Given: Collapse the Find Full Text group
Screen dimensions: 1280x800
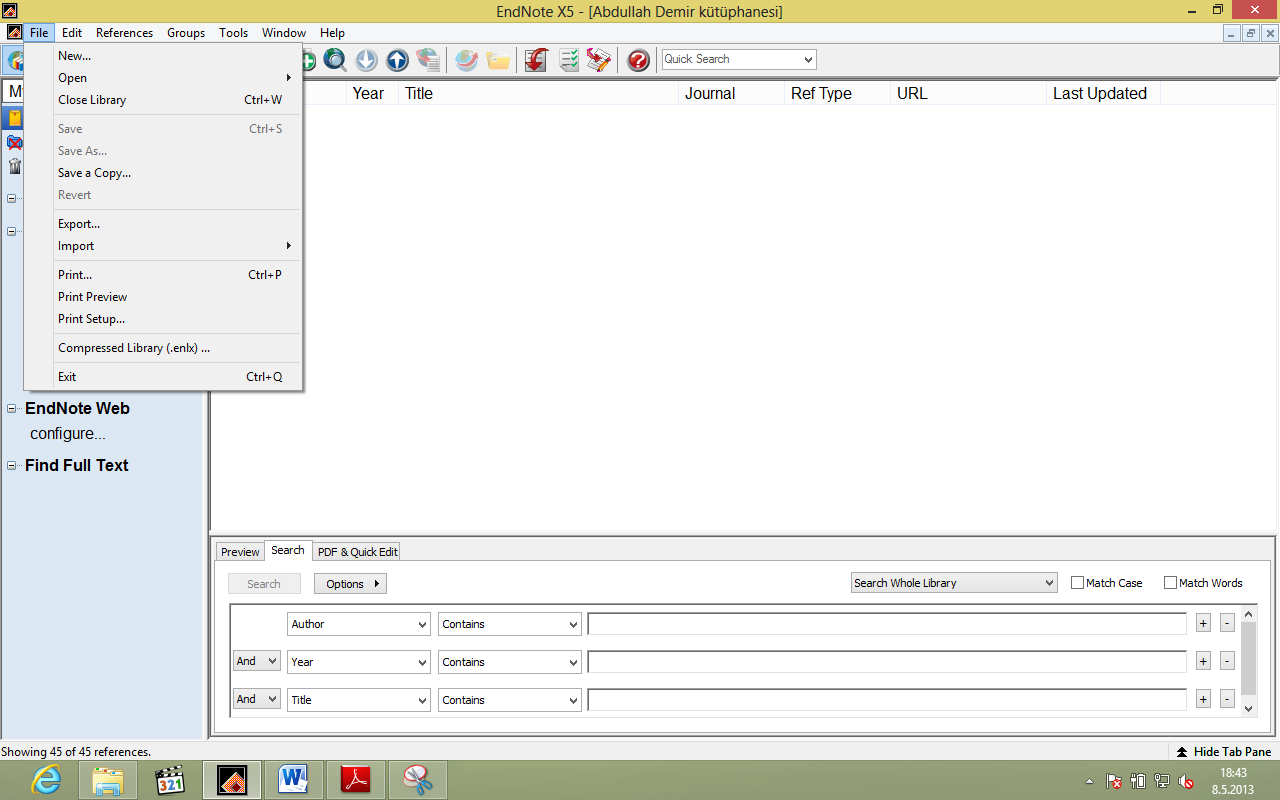Looking at the screenshot, I should (x=13, y=465).
